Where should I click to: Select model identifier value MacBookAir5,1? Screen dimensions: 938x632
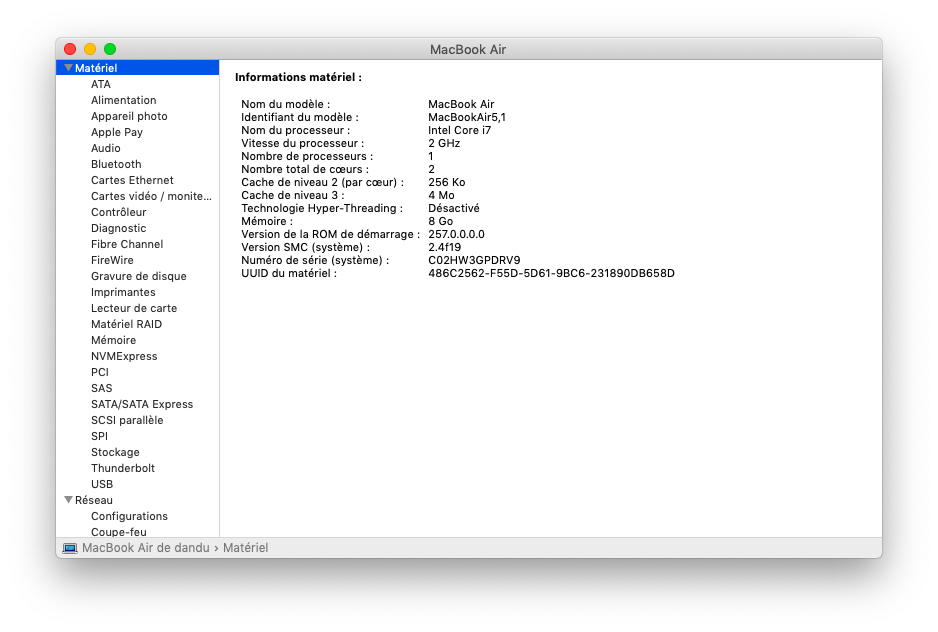(467, 117)
